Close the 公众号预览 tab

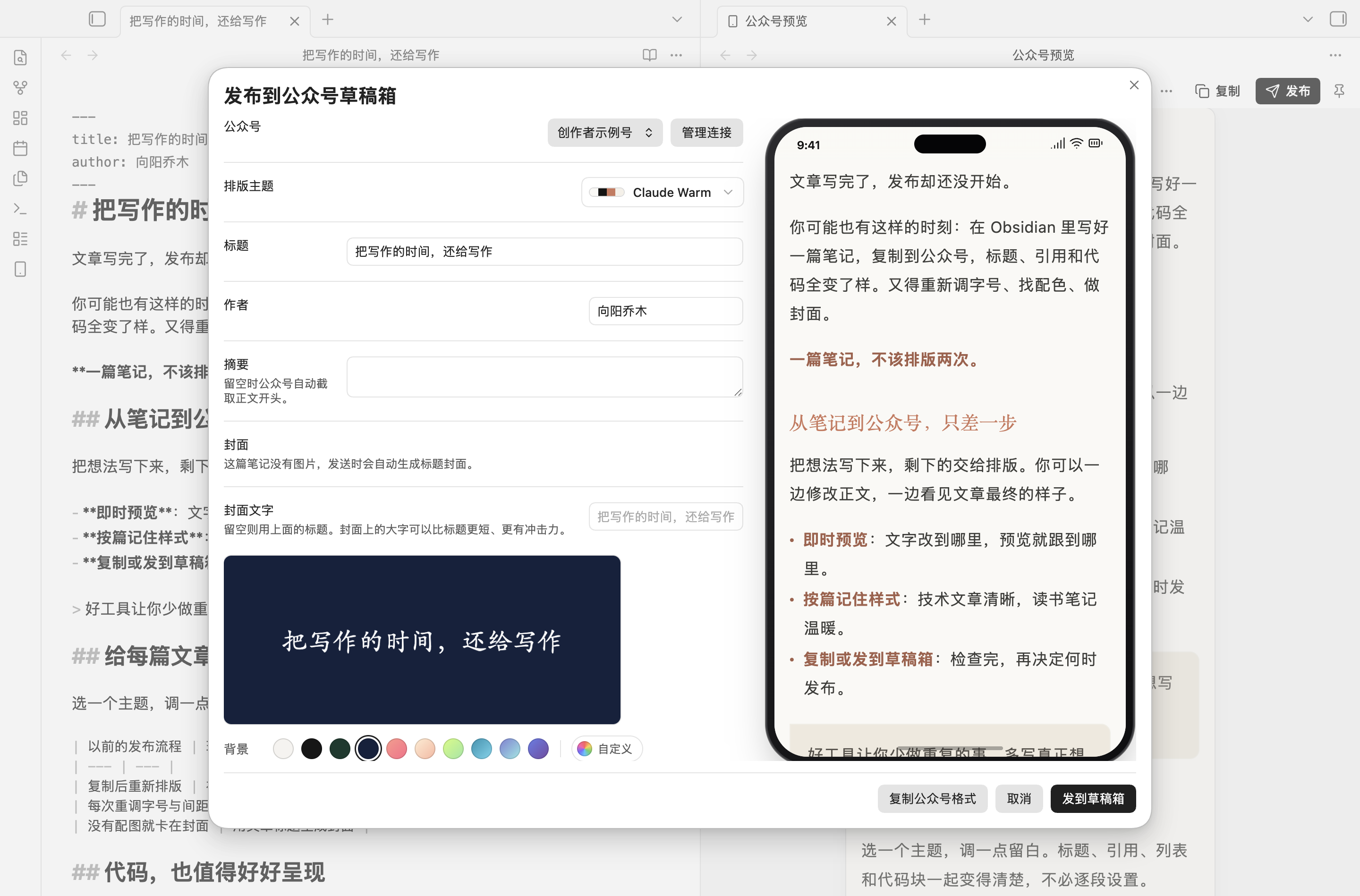[x=891, y=21]
